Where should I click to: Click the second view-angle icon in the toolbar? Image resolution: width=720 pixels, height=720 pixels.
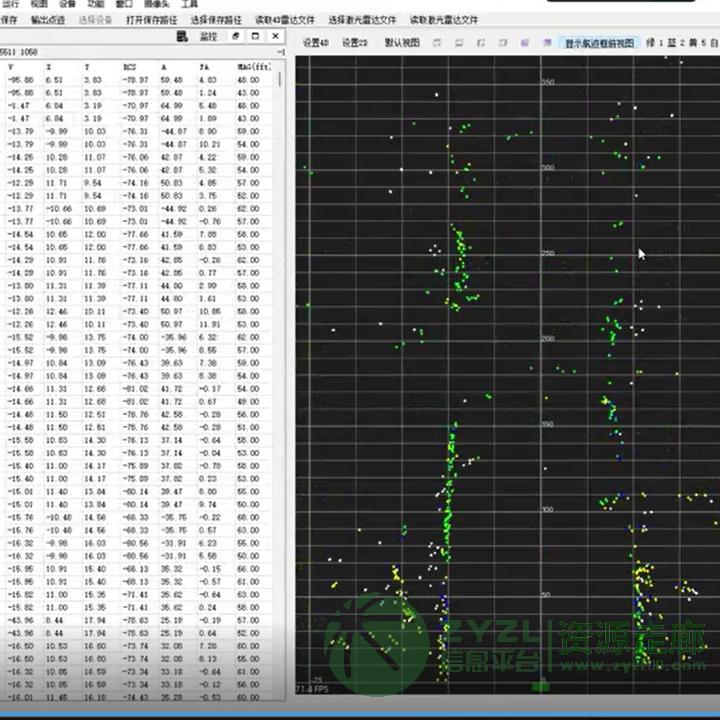[x=460, y=43]
